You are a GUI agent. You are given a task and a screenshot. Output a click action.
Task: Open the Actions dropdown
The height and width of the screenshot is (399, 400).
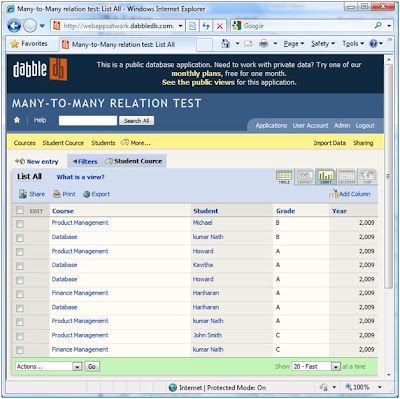click(x=49, y=366)
